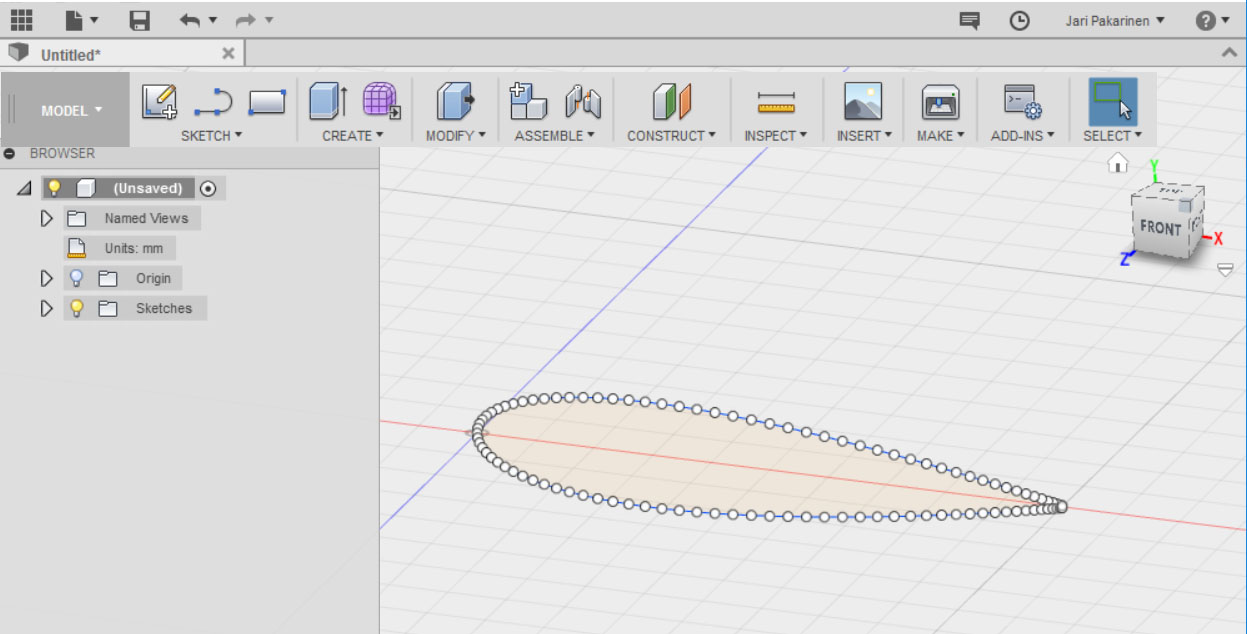Open the undo history dropdown arrow
Viewport: 1247px width, 634px height.
pos(212,20)
